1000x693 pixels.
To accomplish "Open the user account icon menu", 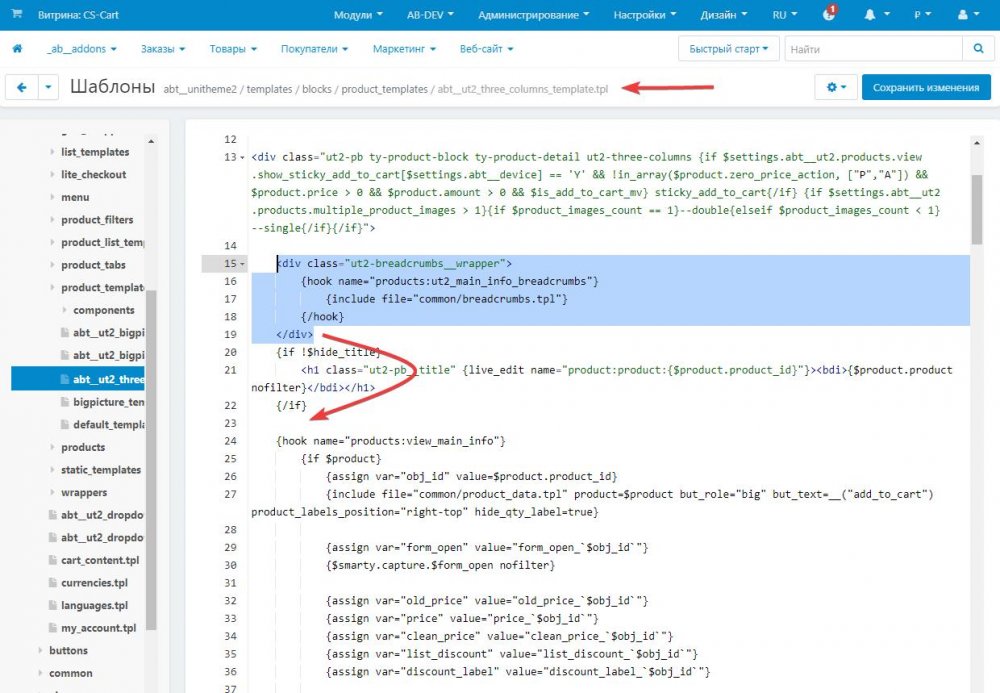I will pos(967,15).
